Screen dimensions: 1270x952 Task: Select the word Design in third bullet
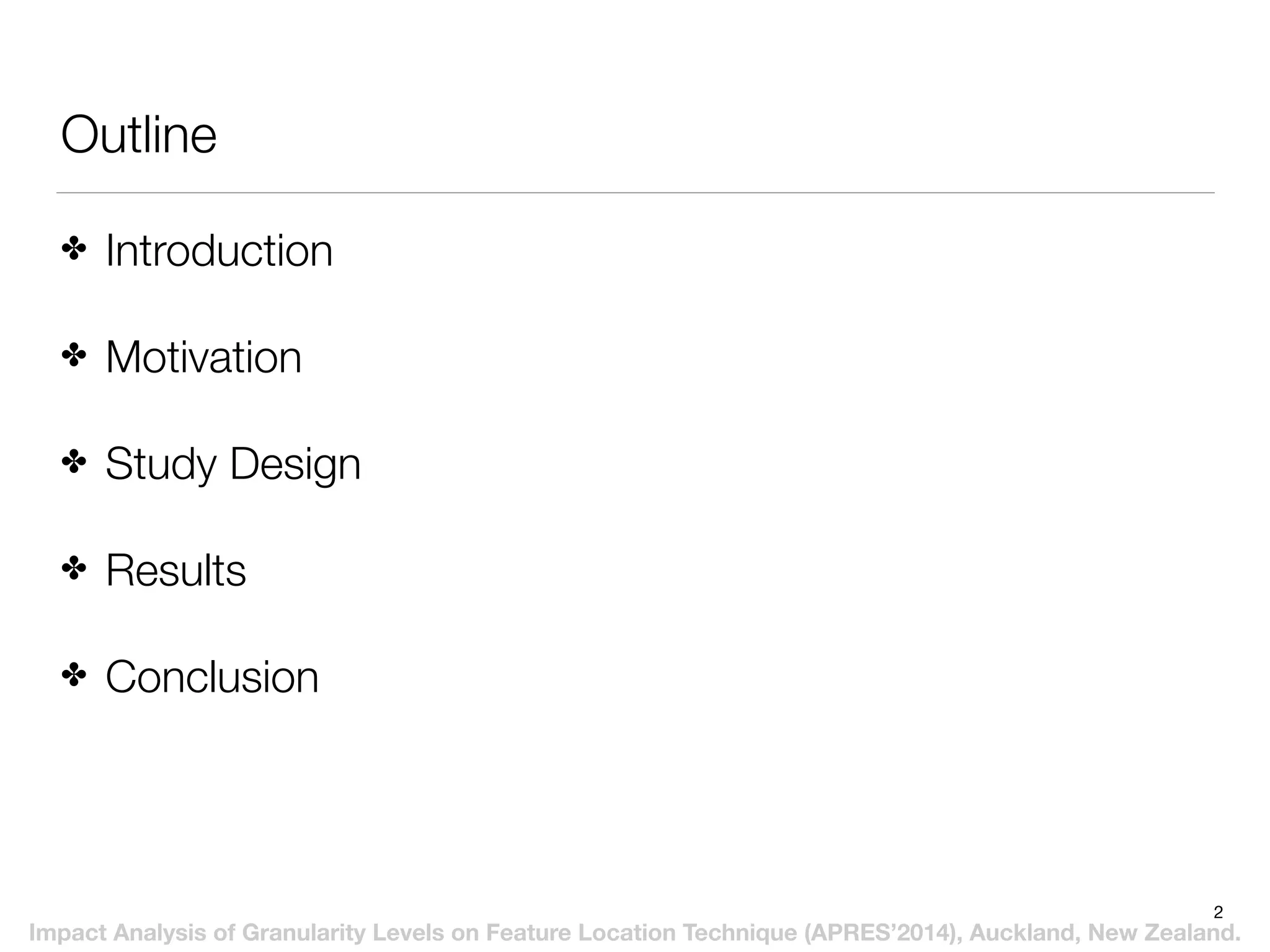(x=295, y=465)
